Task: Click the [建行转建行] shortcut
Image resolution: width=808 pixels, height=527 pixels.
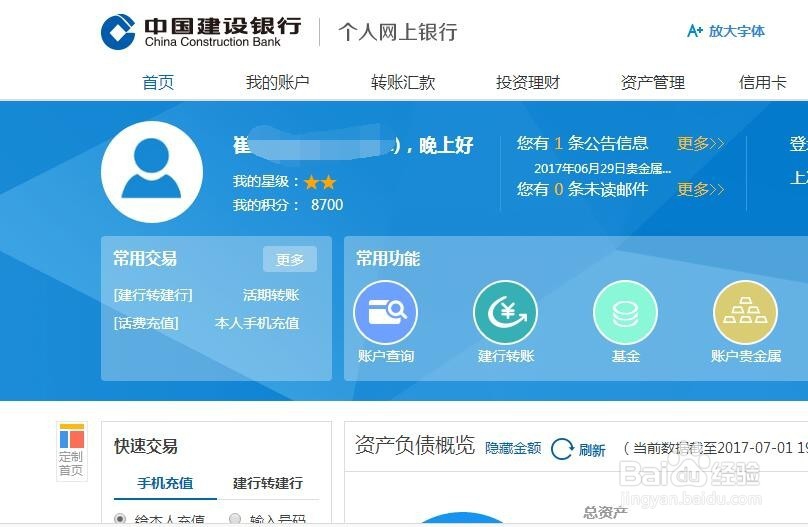Action: 153,295
